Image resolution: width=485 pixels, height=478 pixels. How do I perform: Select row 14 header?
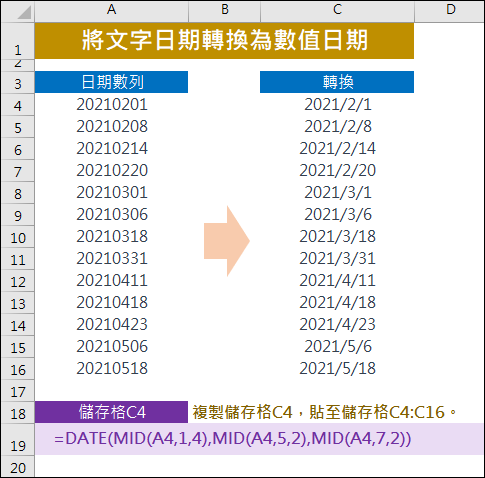(x=18, y=325)
